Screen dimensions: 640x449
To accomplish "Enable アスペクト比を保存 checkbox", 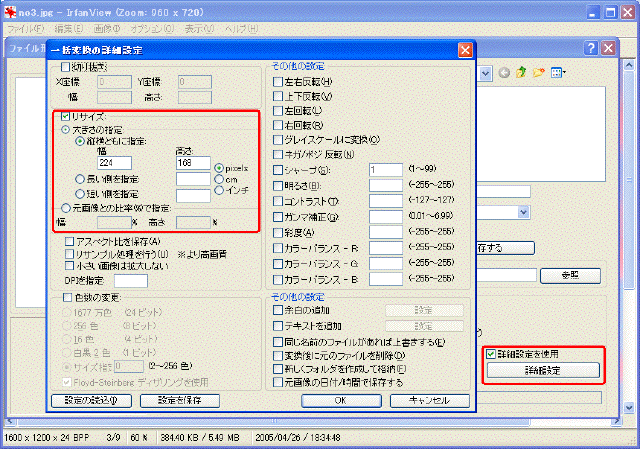I will pyautogui.click(x=68, y=242).
